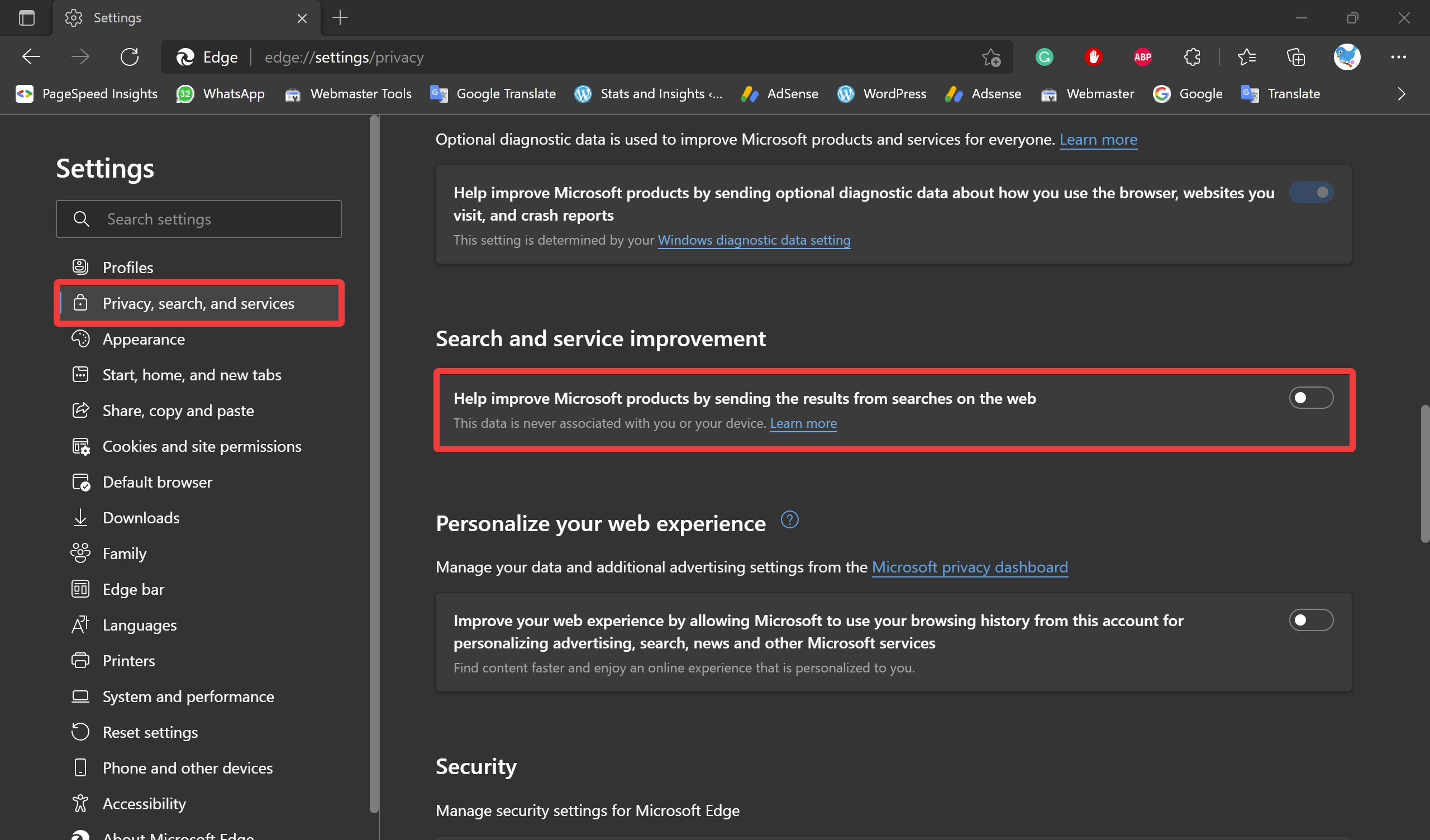Click the Privacy, search, and services icon
The image size is (1430, 840).
pyautogui.click(x=80, y=302)
